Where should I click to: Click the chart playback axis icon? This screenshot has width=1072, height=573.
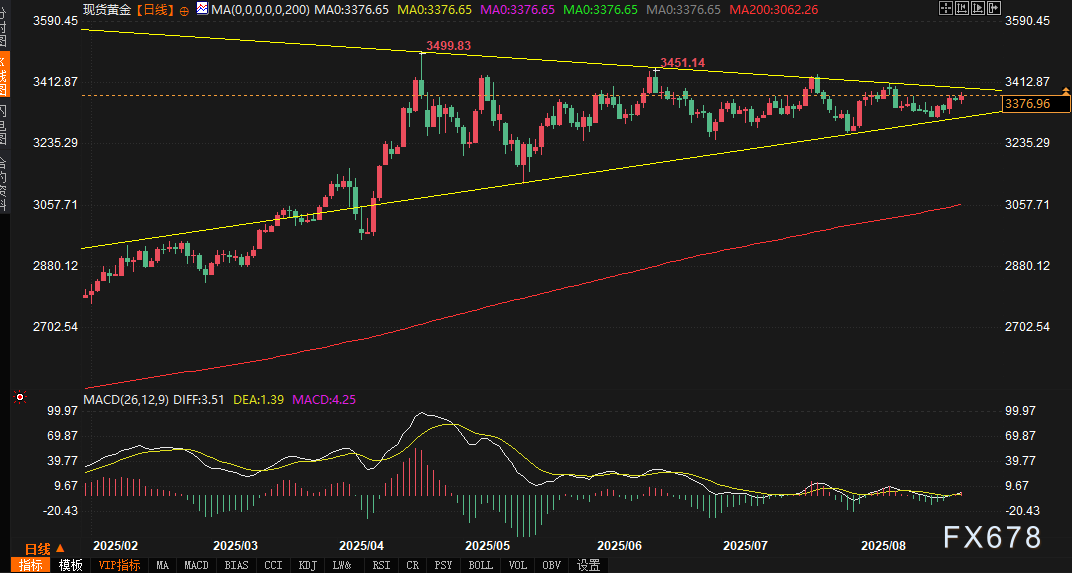[980, 9]
